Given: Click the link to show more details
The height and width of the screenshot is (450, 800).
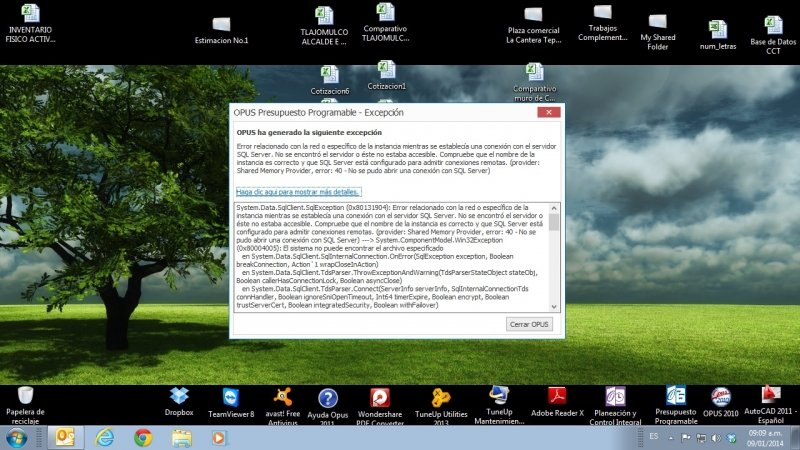Looking at the screenshot, I should (298, 191).
